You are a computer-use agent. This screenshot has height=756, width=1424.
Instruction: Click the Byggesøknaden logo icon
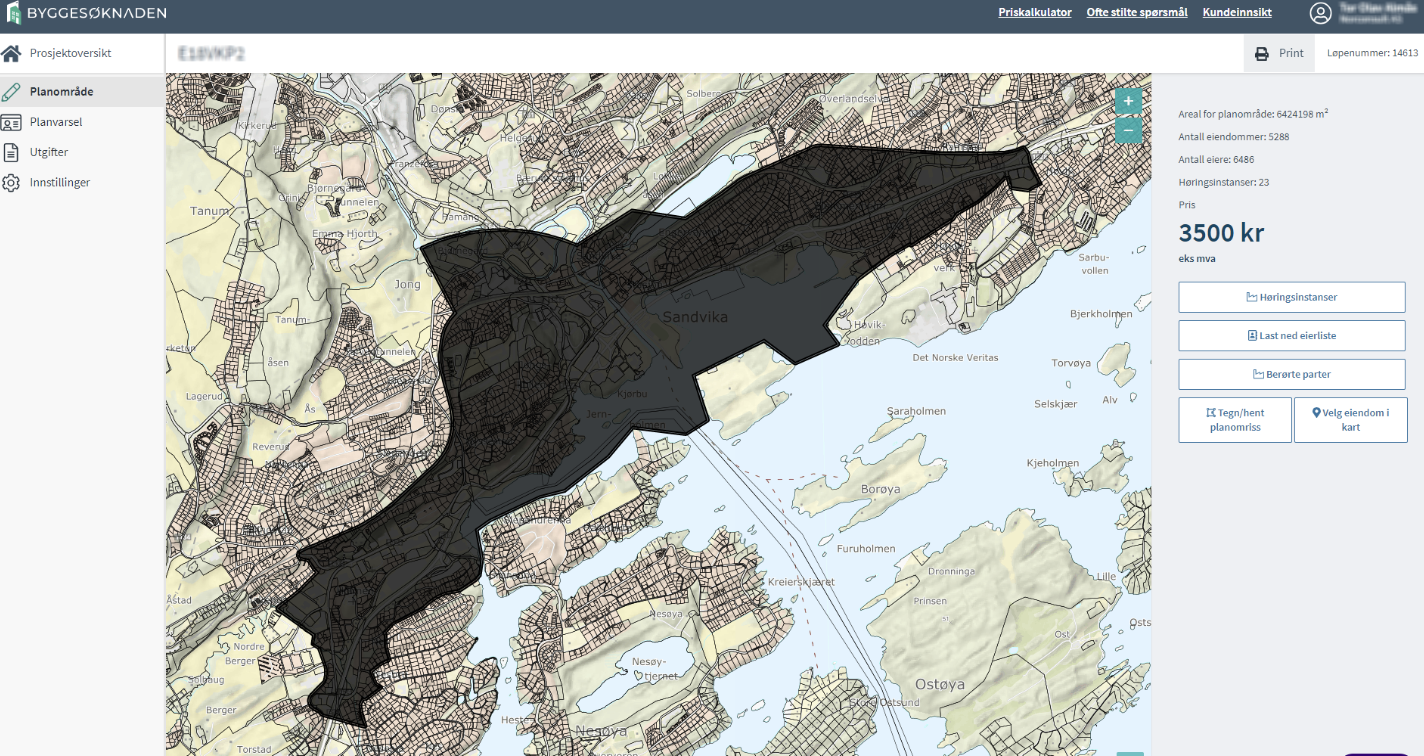(14, 13)
